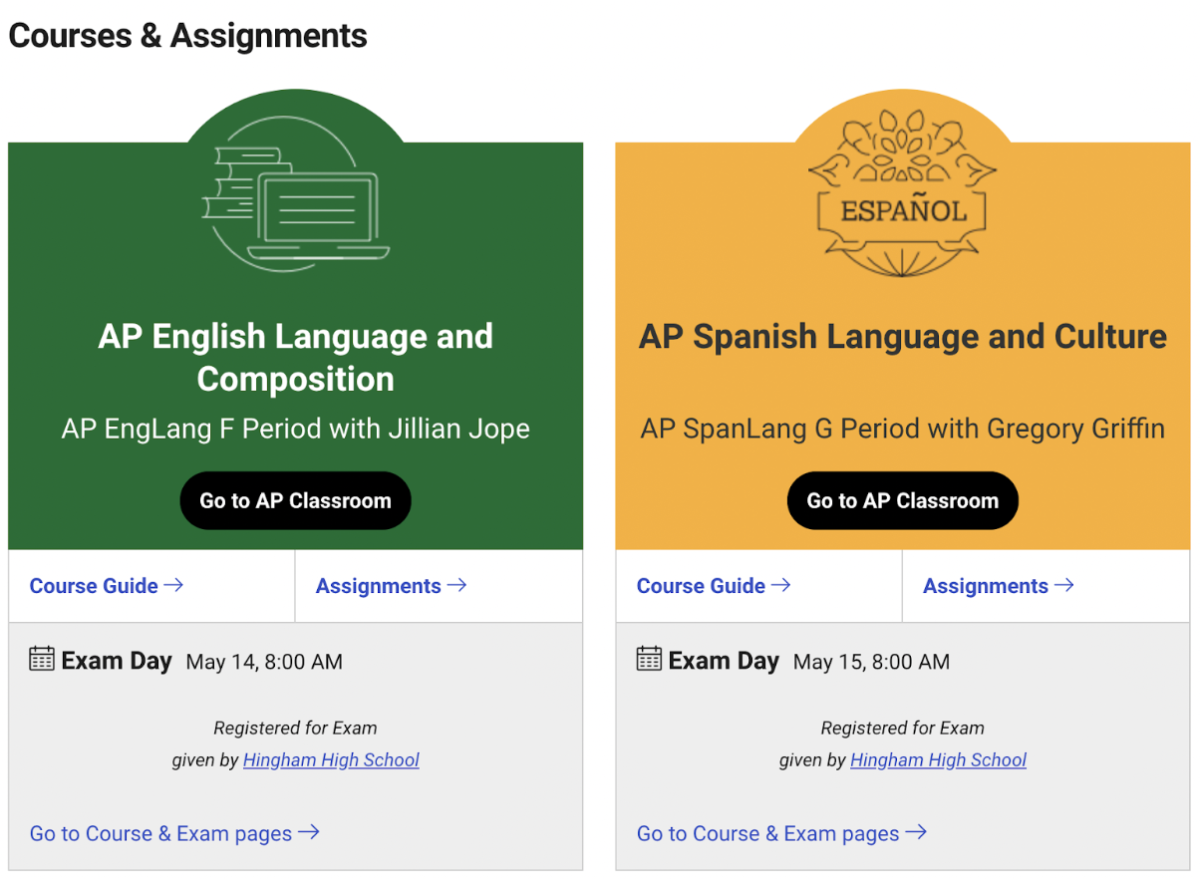Click the calendar icon beside May 14 Exam Day

point(42,658)
